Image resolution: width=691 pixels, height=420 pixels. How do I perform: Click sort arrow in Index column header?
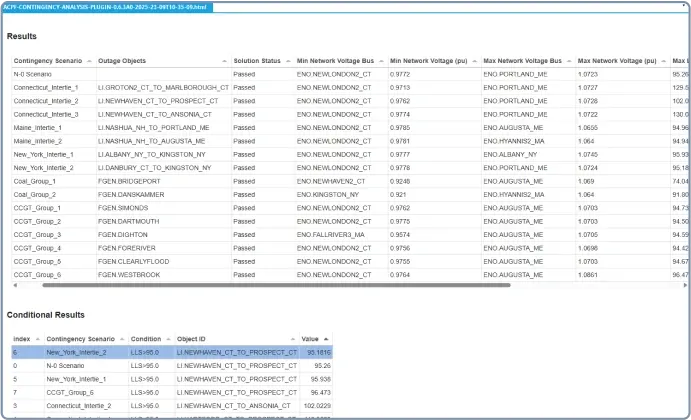pos(36,339)
